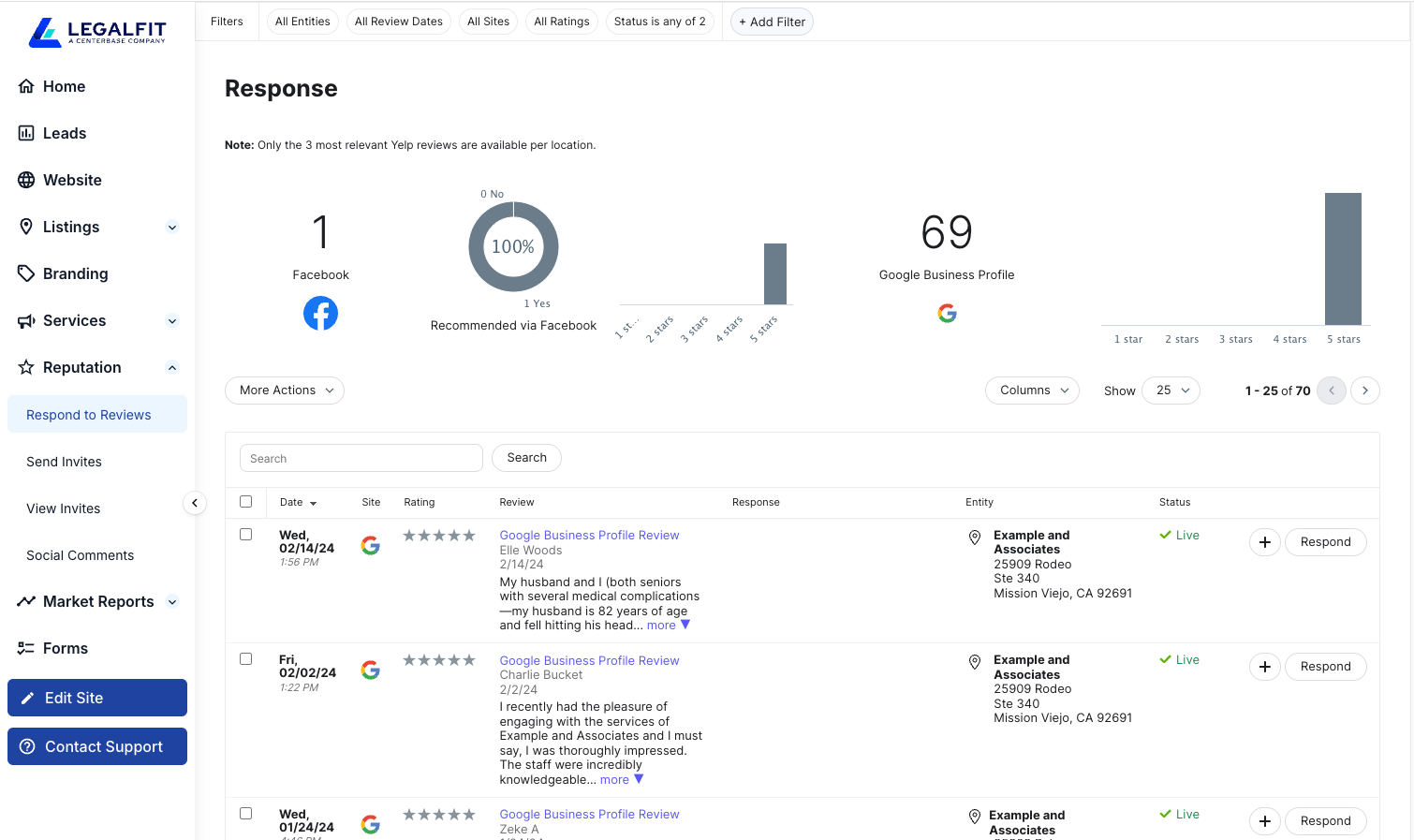Click the Google site icon in Charlie Bucket row
The image size is (1414, 840).
pyautogui.click(x=371, y=670)
